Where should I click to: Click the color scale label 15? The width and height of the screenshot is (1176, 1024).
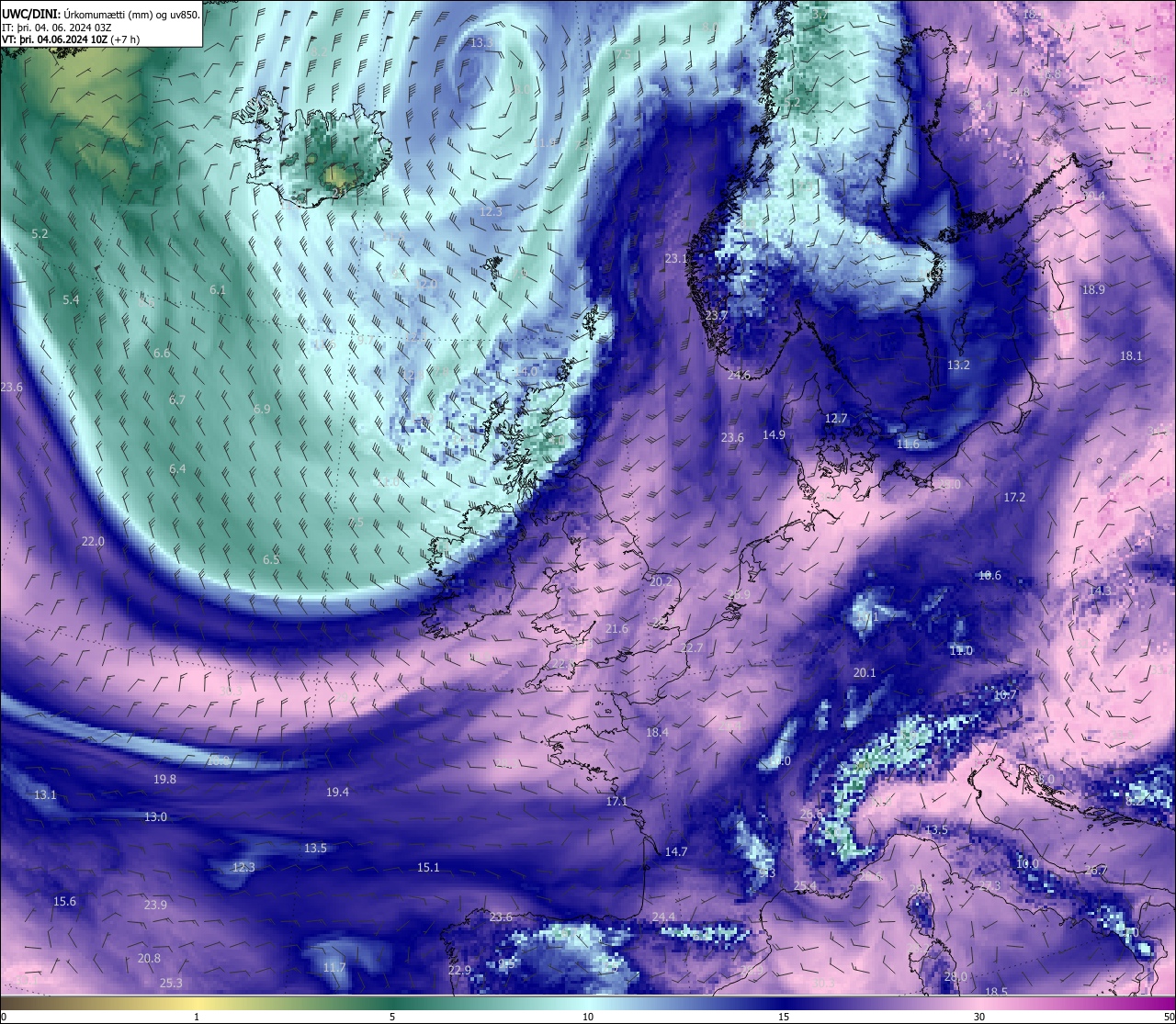click(784, 1017)
